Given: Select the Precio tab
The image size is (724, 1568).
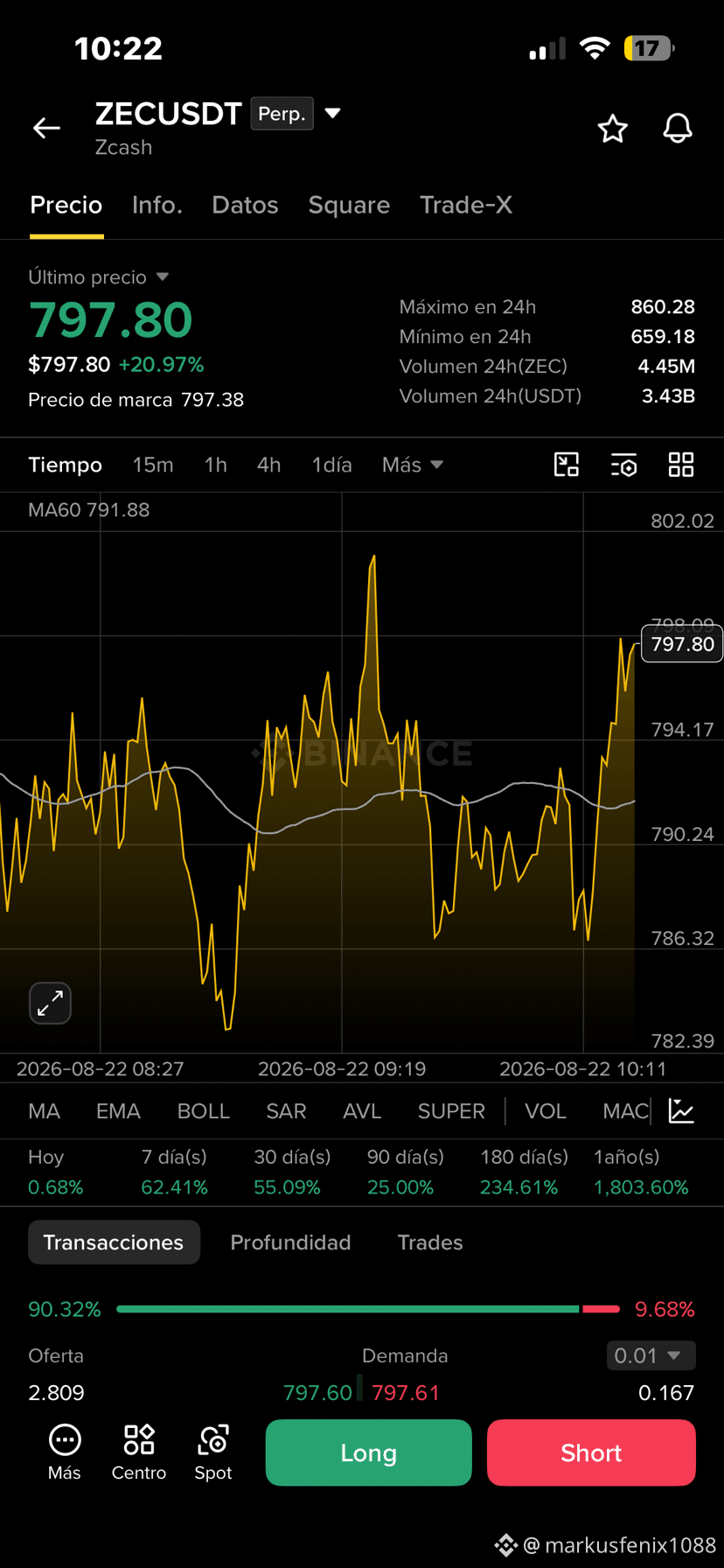Looking at the screenshot, I should (66, 205).
